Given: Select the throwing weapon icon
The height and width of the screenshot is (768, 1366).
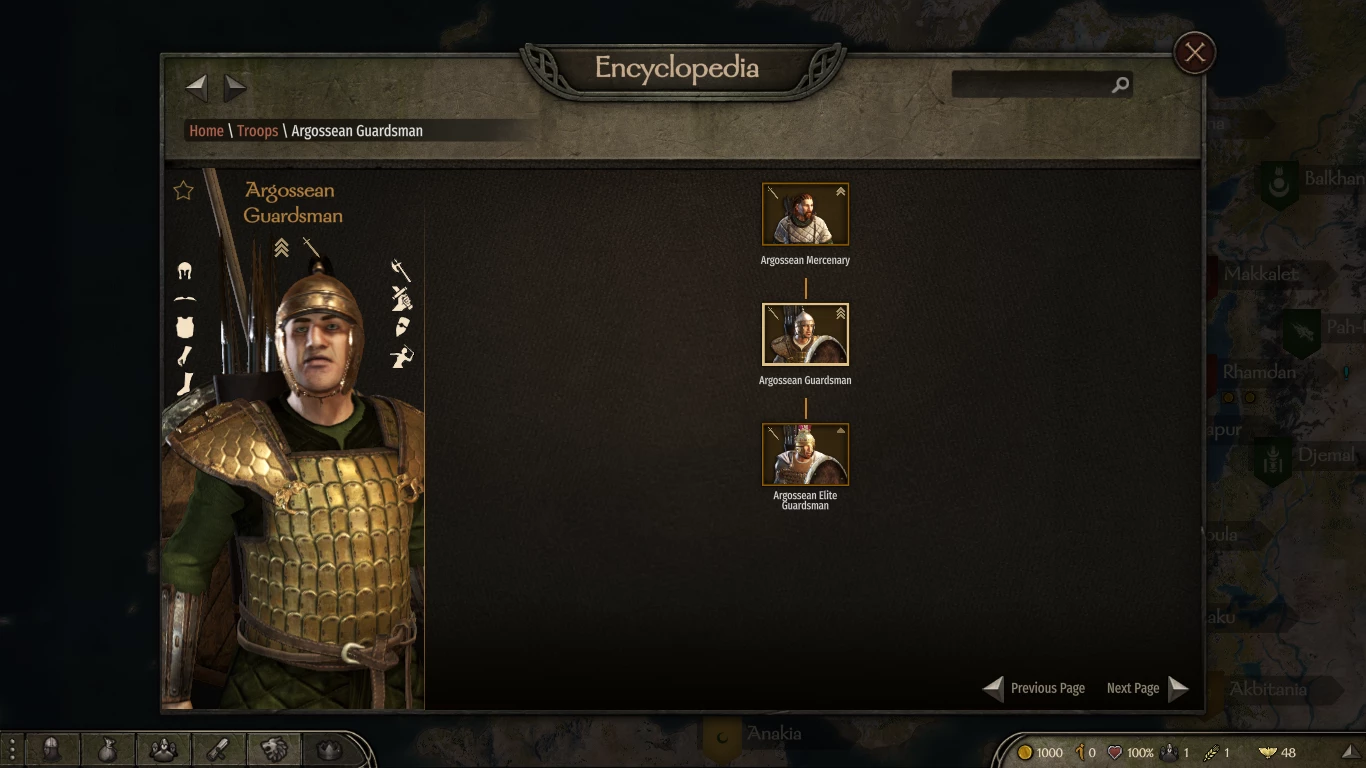Looking at the screenshot, I should pos(402,356).
